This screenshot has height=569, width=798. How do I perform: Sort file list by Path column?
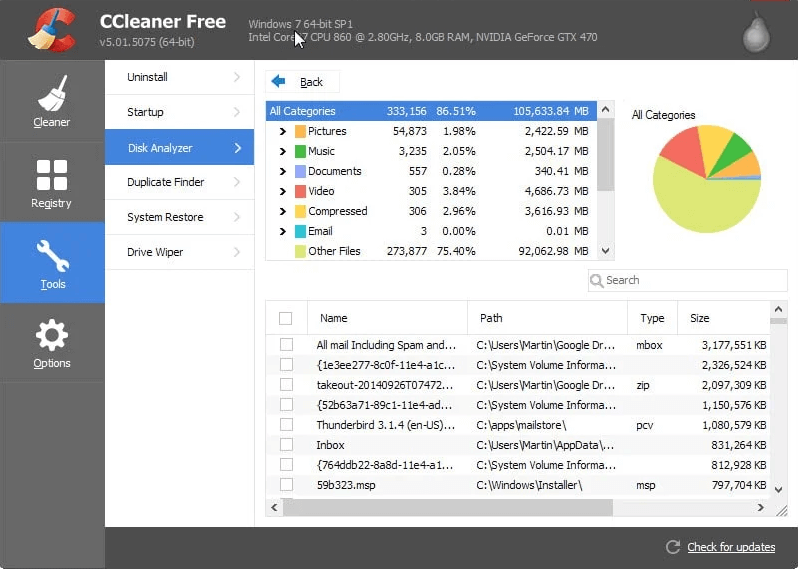coord(547,318)
